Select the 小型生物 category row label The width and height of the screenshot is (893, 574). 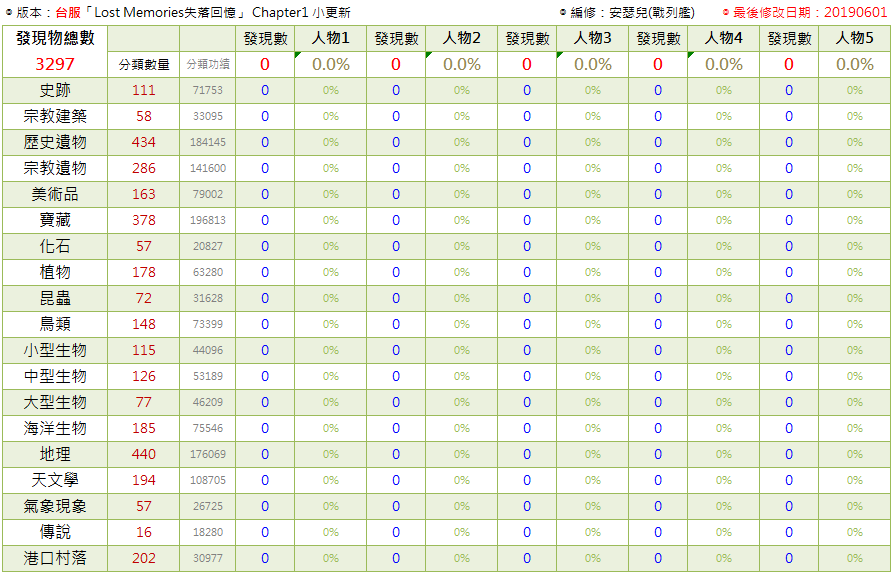pyautogui.click(x=55, y=350)
